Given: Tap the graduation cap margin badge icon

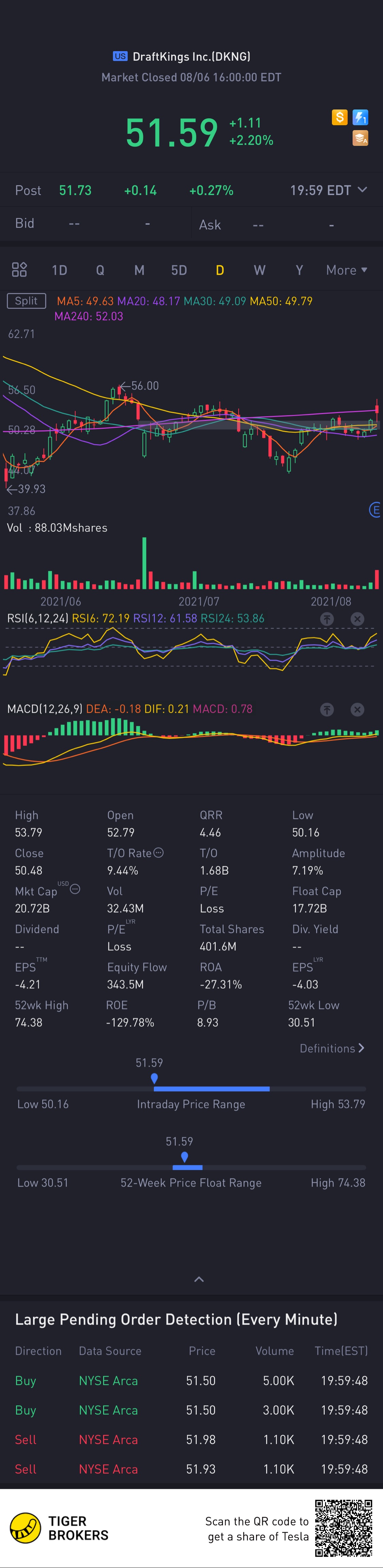Looking at the screenshot, I should [x=360, y=138].
